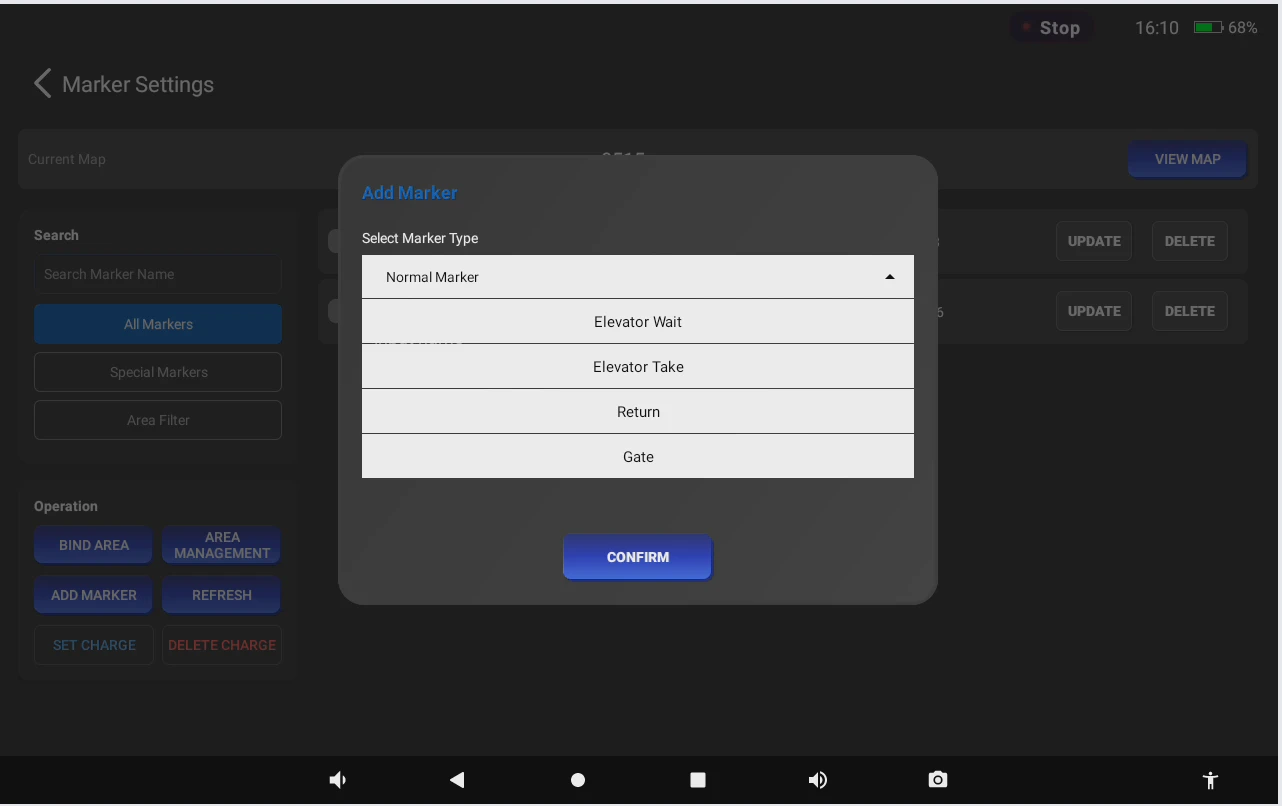Choose Return marker type
This screenshot has height=806, width=1282.
point(638,412)
